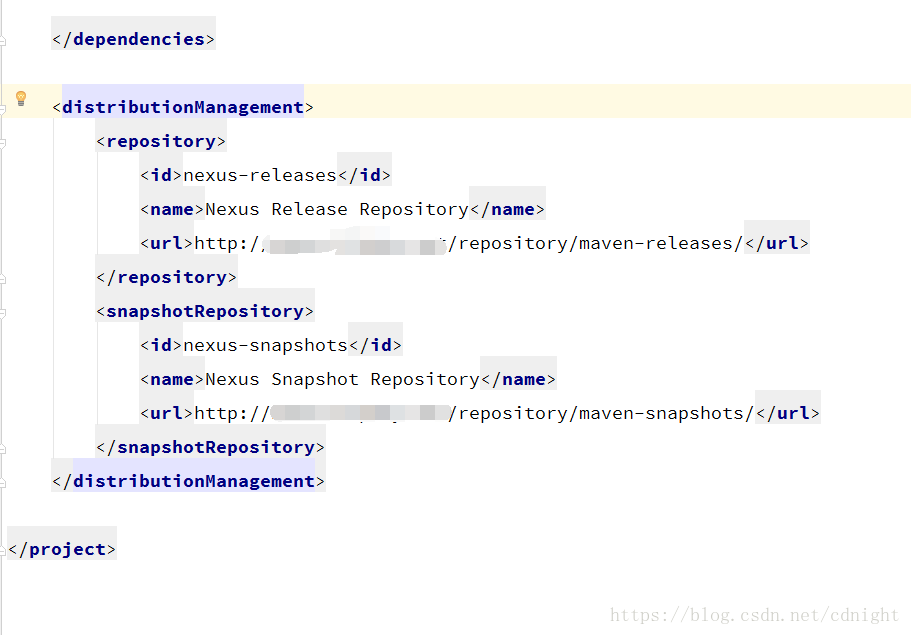Click closing </name> tag after Snapshot Repository

518,379
